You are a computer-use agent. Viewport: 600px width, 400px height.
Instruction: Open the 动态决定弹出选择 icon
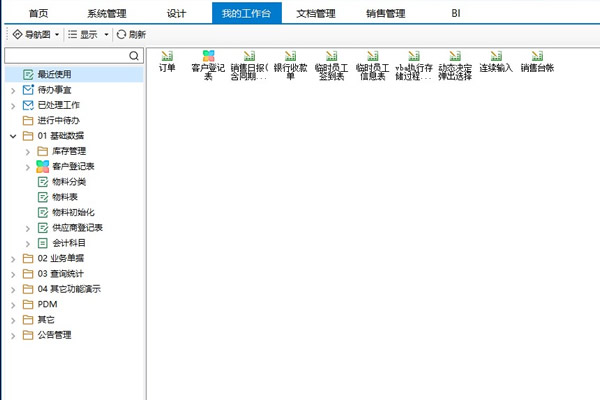pyautogui.click(x=455, y=59)
